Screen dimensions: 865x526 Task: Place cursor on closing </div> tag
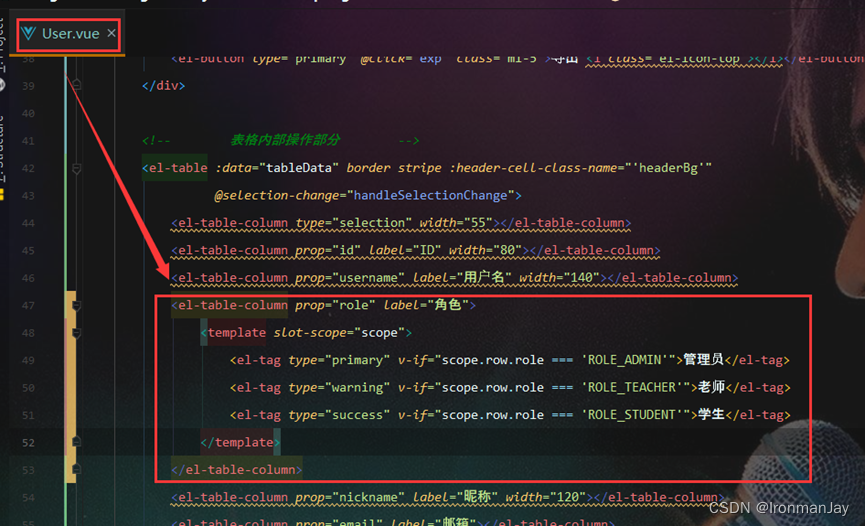tap(163, 86)
